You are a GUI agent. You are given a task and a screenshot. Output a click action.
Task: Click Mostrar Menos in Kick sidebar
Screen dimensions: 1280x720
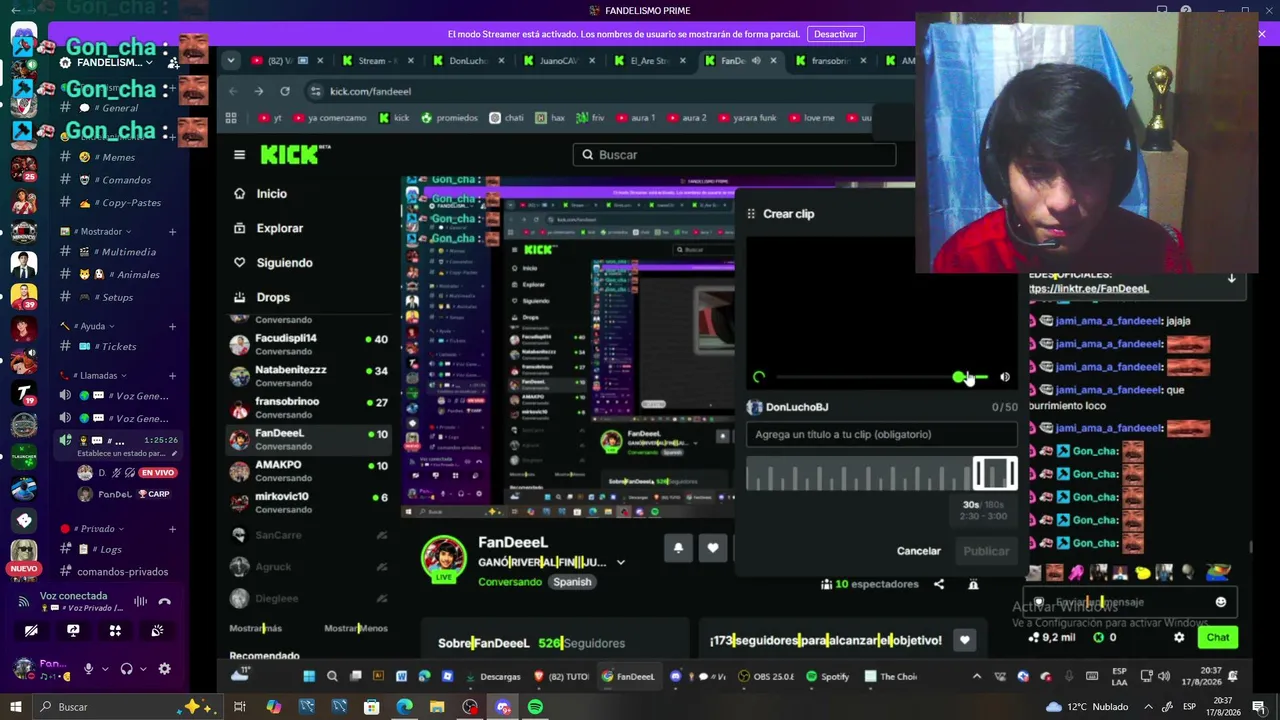[356, 628]
